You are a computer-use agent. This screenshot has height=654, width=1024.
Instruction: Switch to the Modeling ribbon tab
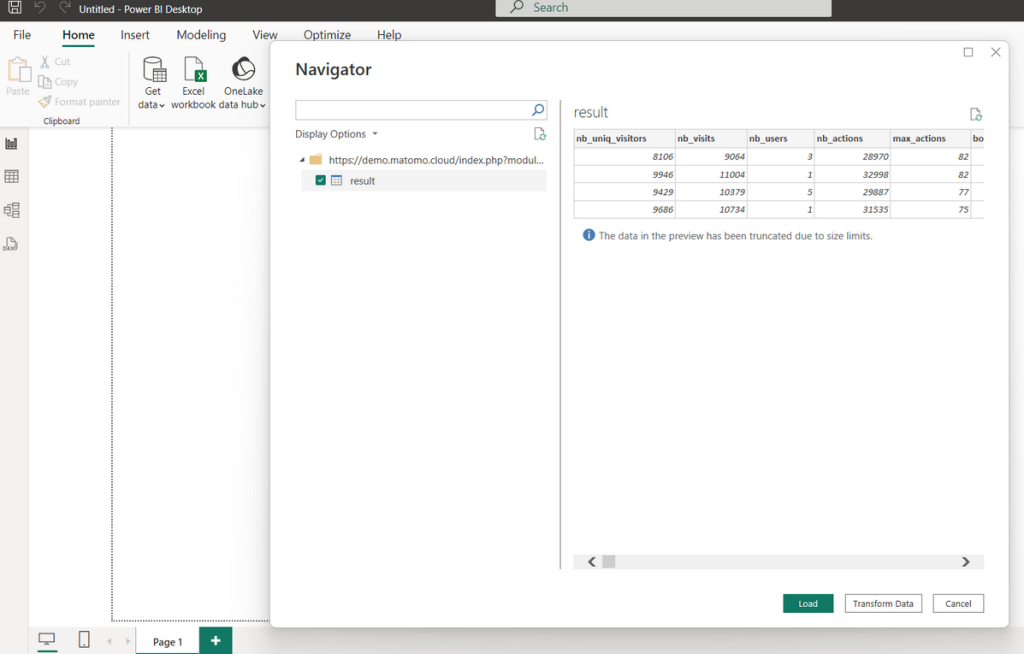click(x=200, y=34)
